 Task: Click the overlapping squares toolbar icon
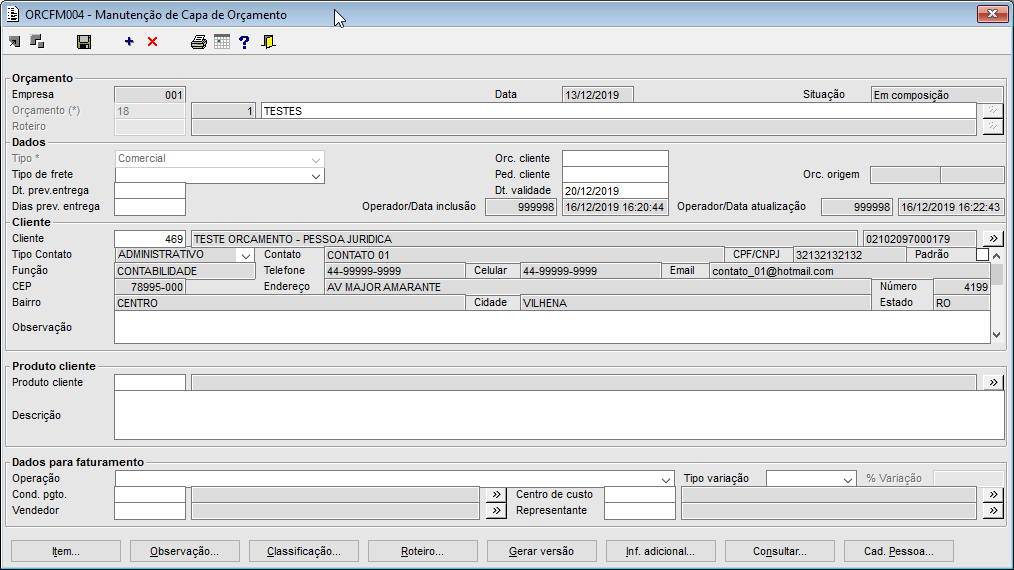pyautogui.click(x=38, y=42)
